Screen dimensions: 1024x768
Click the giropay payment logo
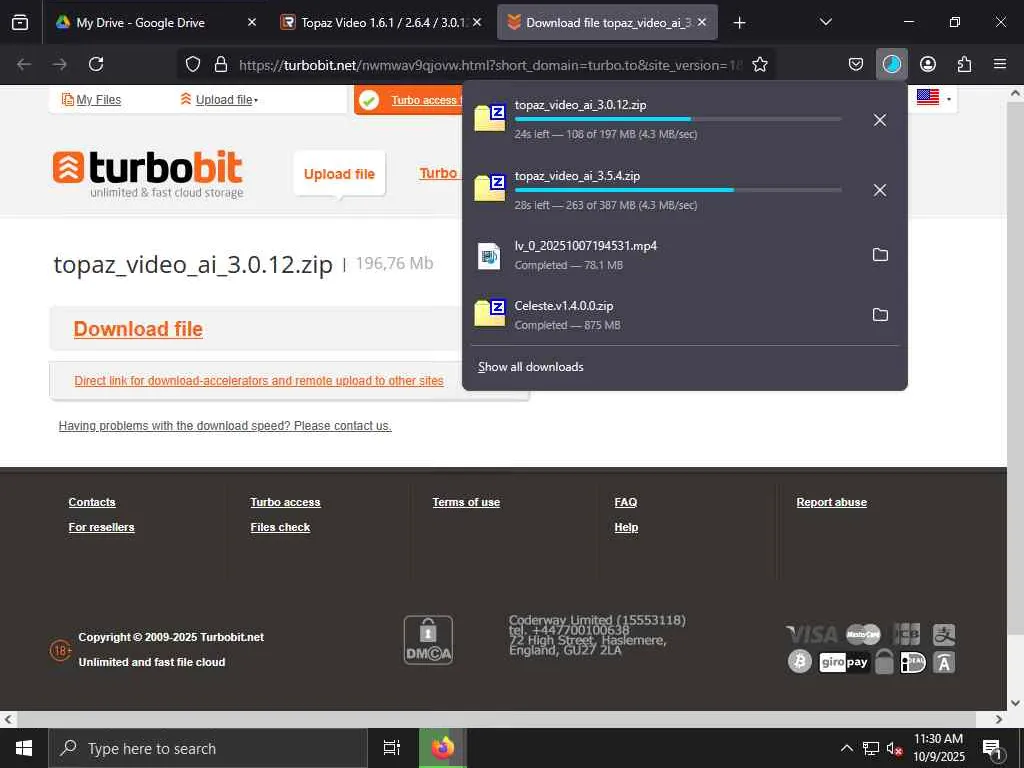[x=844, y=662]
